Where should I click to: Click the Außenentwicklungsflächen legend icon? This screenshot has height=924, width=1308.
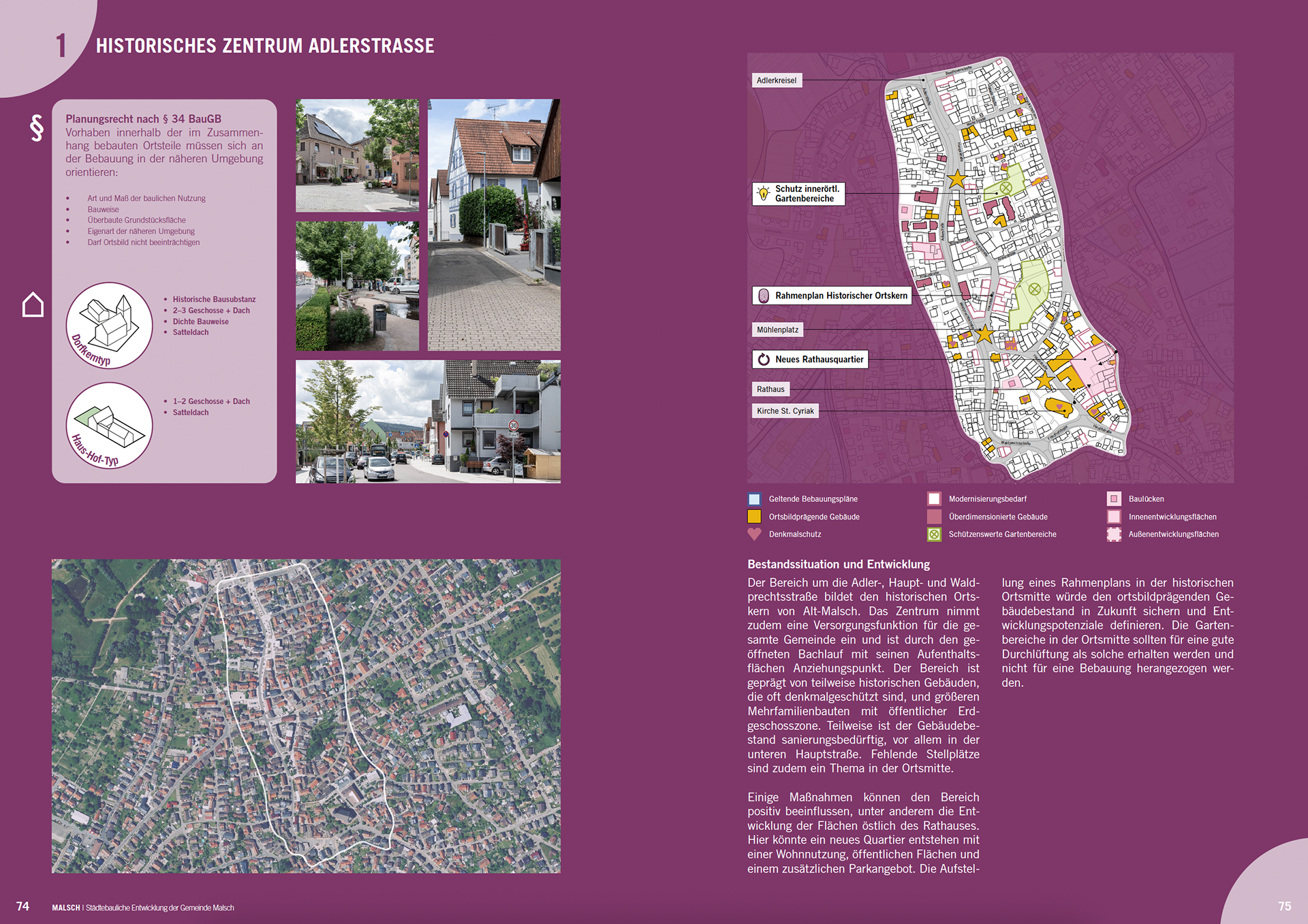point(1114,535)
